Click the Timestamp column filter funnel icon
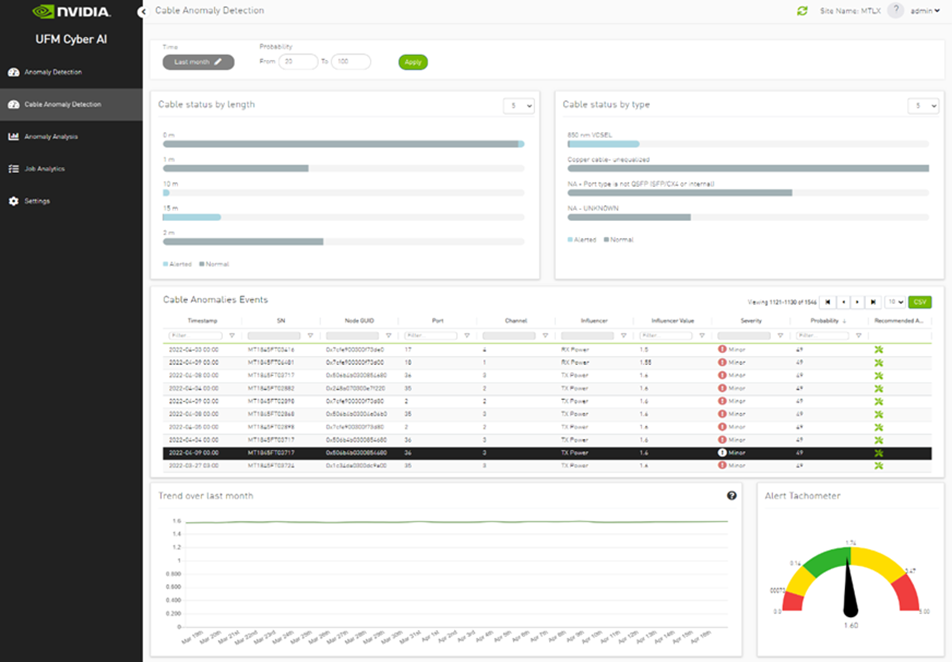The width and height of the screenshot is (952, 662). [232, 336]
